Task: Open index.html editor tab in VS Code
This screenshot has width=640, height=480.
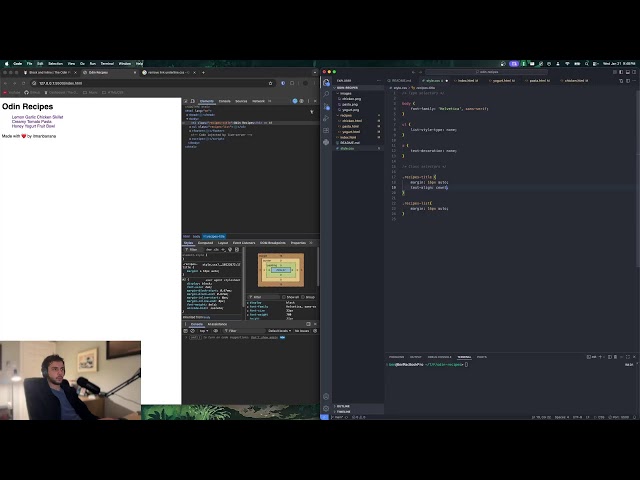Action: [467, 81]
